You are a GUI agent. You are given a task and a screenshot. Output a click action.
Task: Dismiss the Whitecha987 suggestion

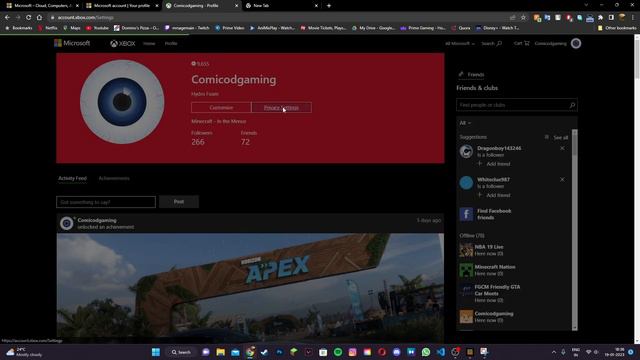coord(562,180)
